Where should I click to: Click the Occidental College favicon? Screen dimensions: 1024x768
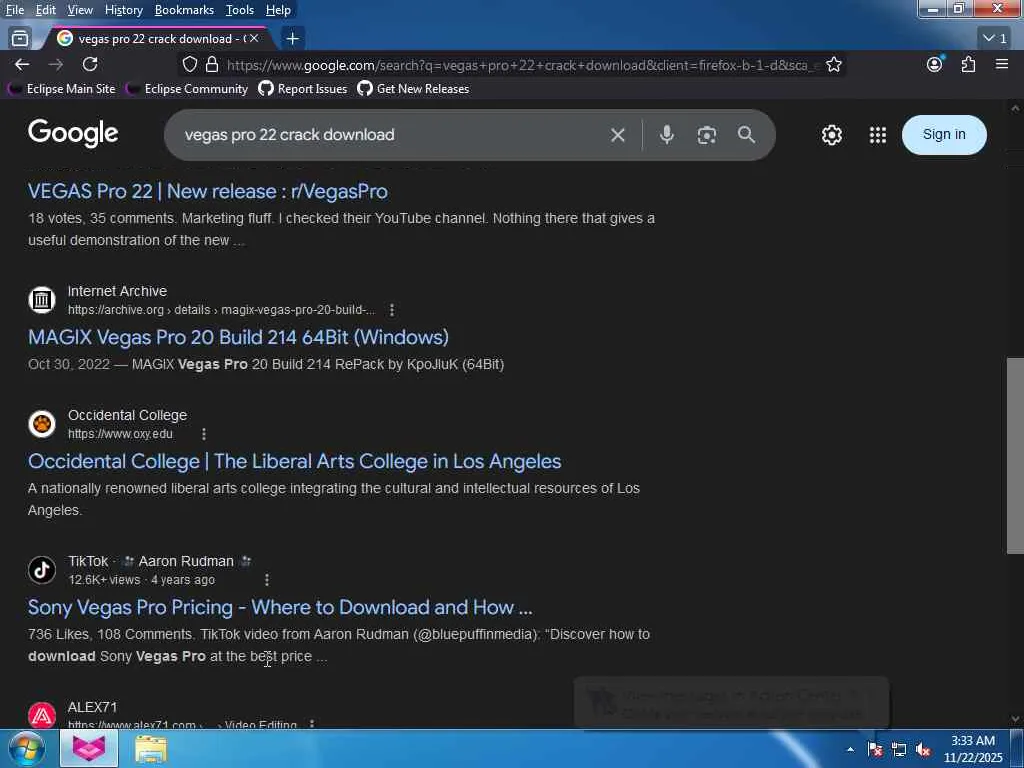point(42,424)
